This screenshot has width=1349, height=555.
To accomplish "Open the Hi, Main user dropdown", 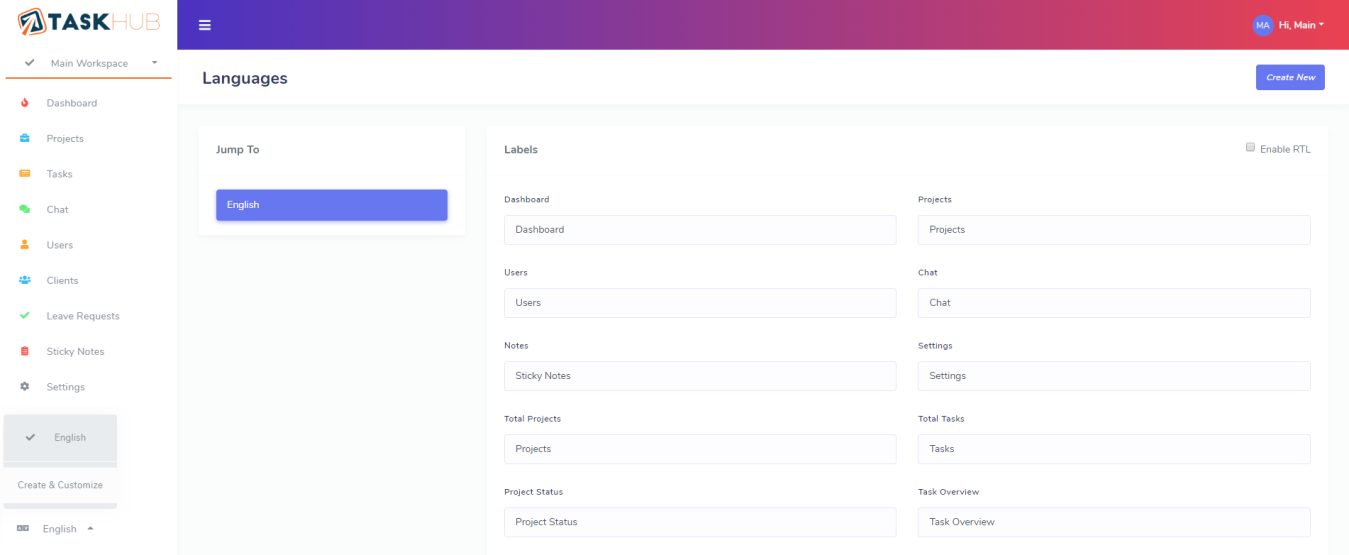I will pos(1288,25).
